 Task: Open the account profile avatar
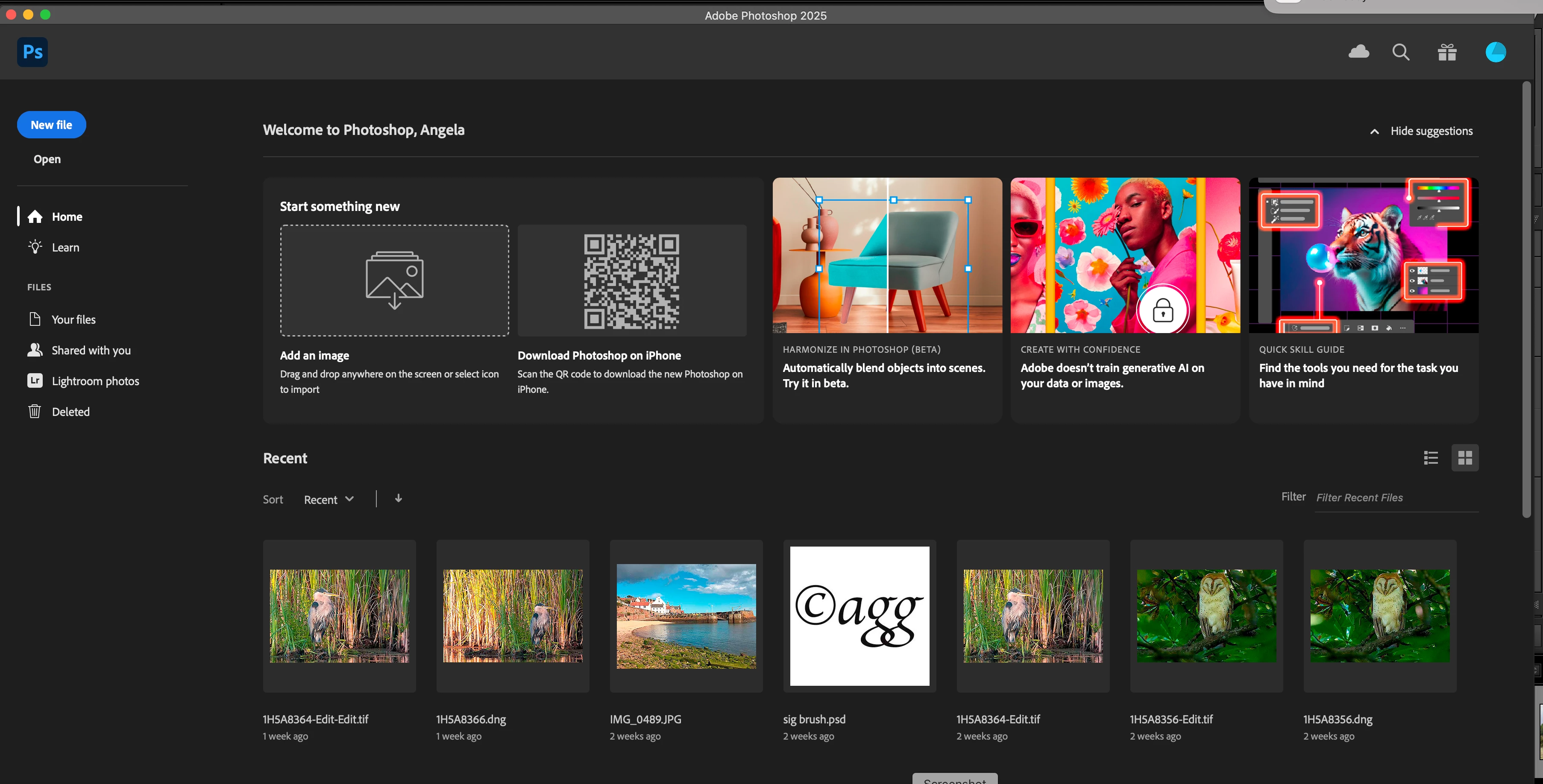tap(1495, 52)
